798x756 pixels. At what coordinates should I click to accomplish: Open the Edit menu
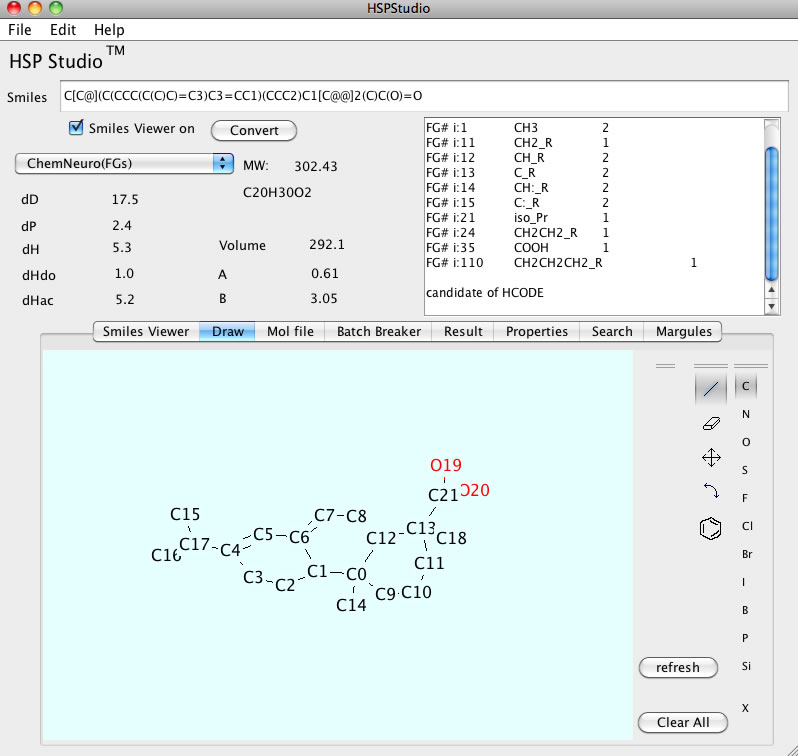coord(63,30)
